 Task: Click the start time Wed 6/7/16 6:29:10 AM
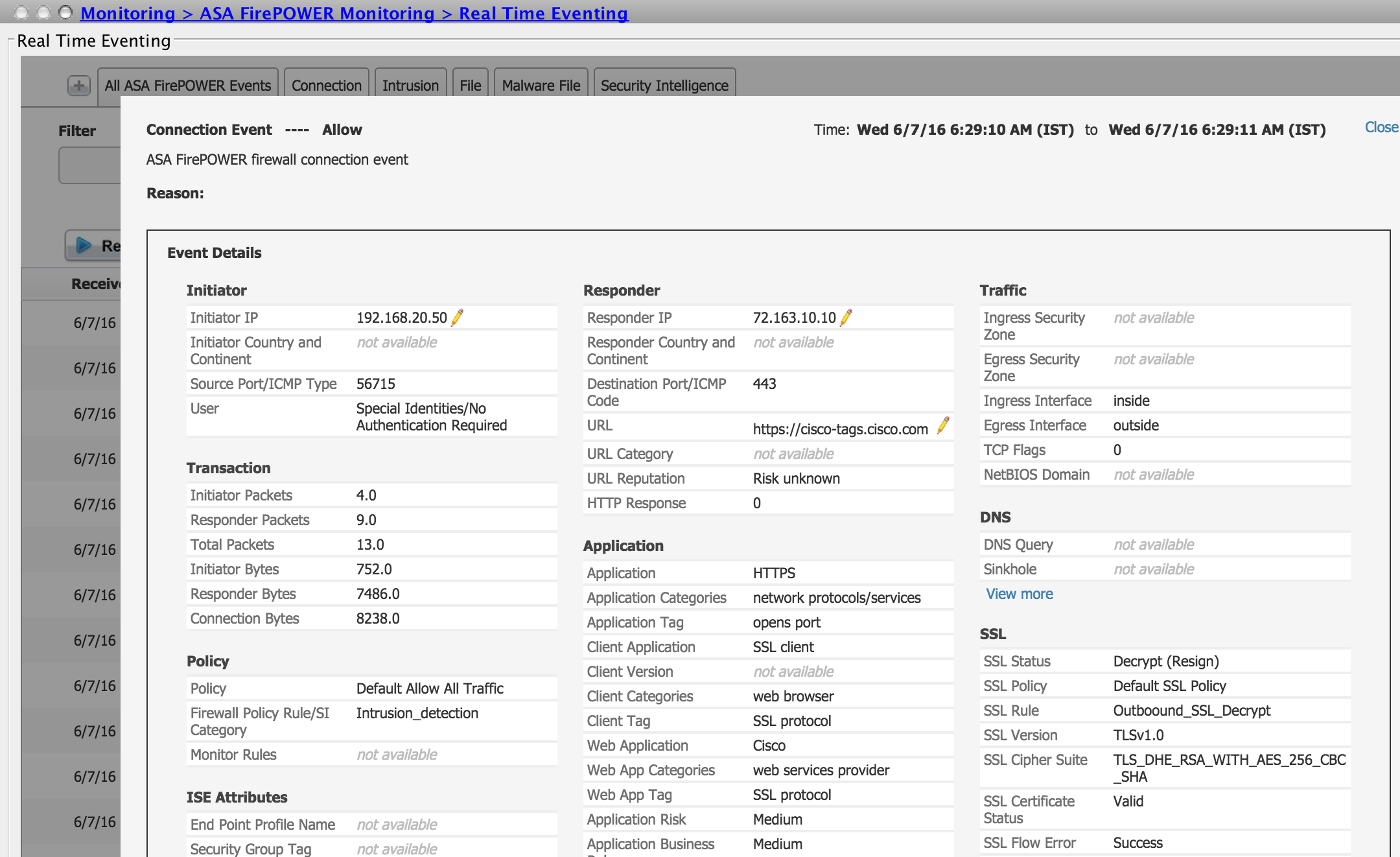click(966, 130)
